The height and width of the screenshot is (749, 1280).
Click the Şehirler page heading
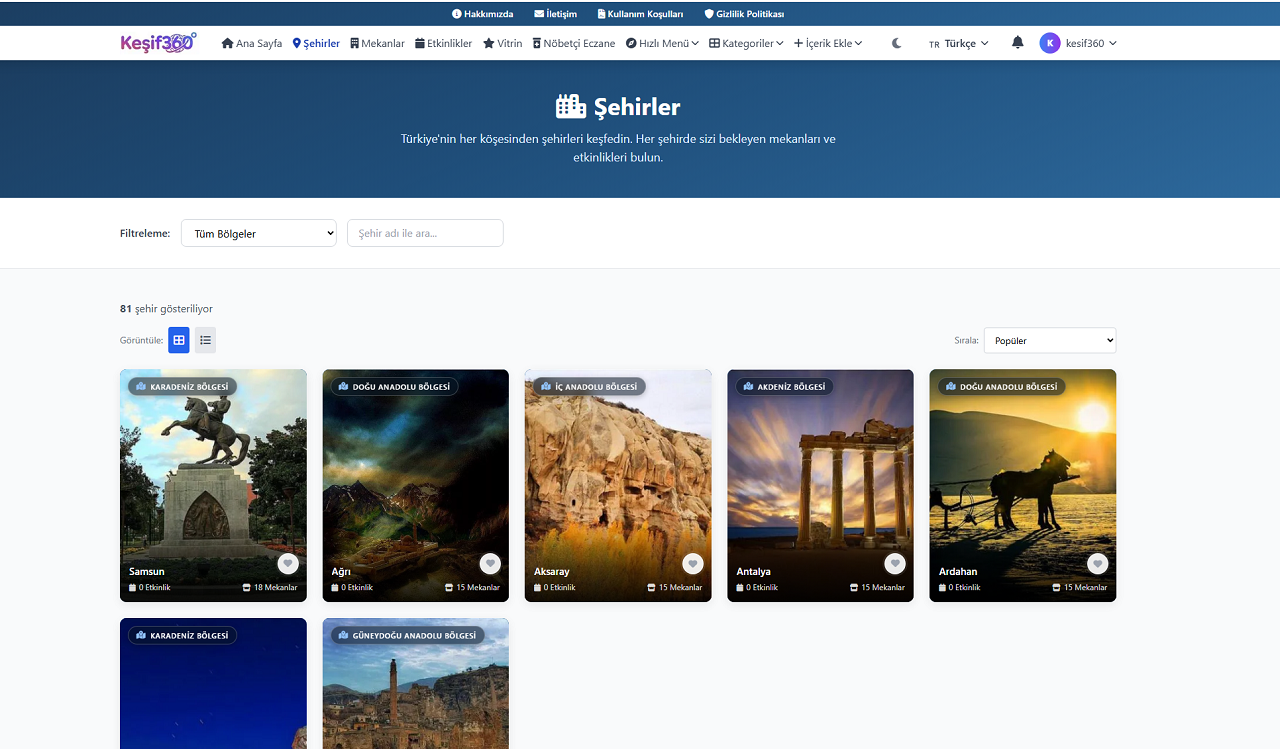(618, 107)
